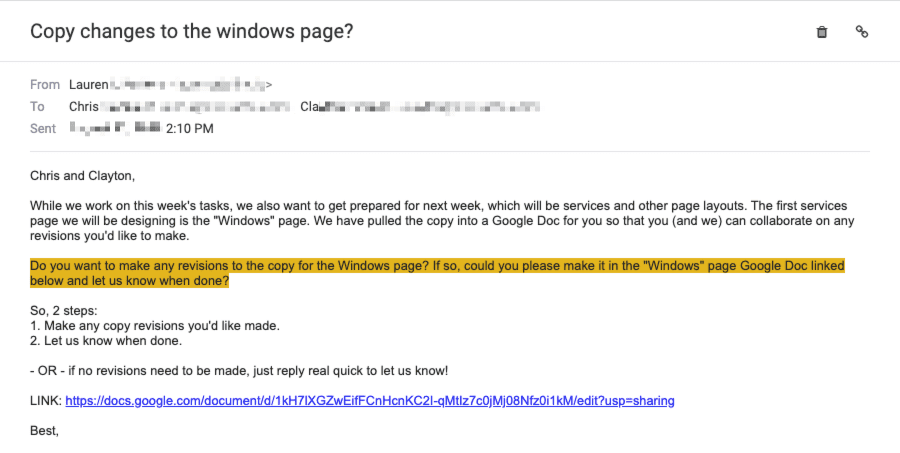Viewport: 900px width, 453px height.
Task: Select sender name Lauren in the From field
Action: pos(88,85)
